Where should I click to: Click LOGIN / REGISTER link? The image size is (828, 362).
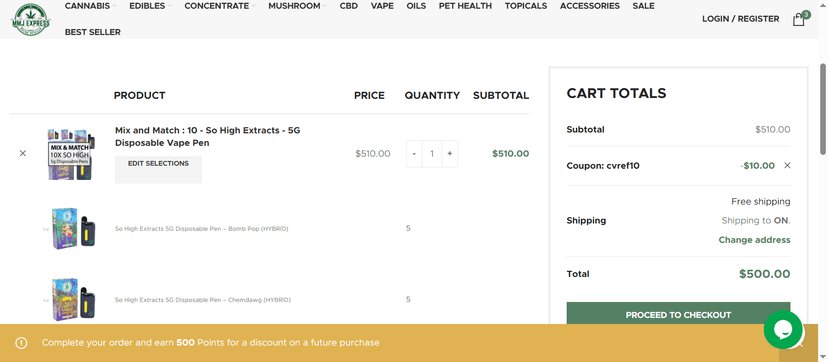point(740,19)
